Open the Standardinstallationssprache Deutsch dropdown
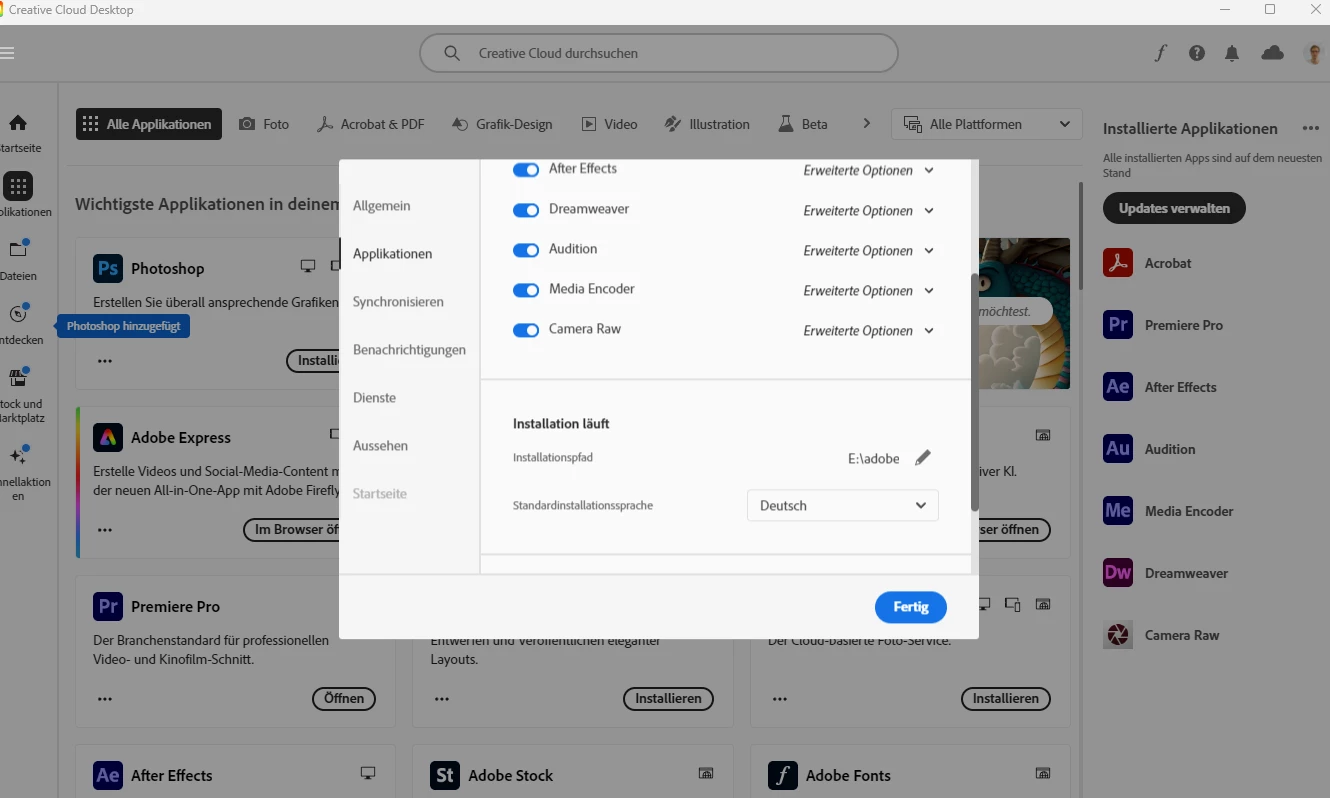 point(843,505)
